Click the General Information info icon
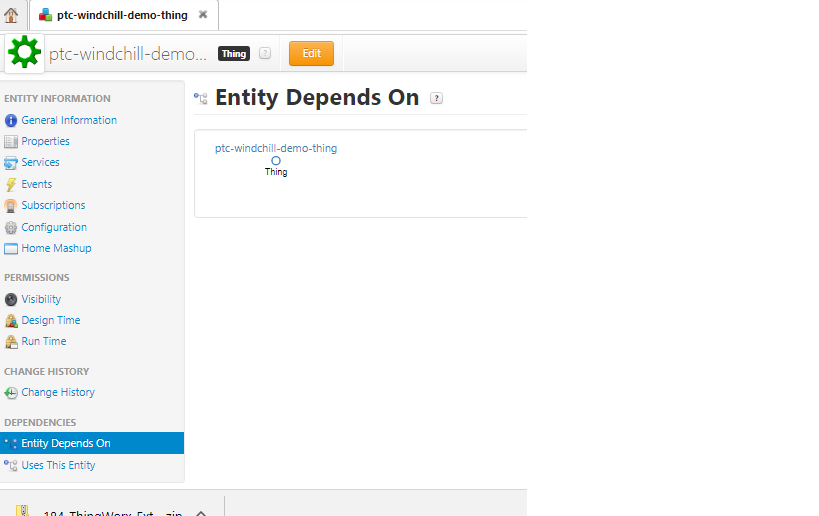 [10, 121]
